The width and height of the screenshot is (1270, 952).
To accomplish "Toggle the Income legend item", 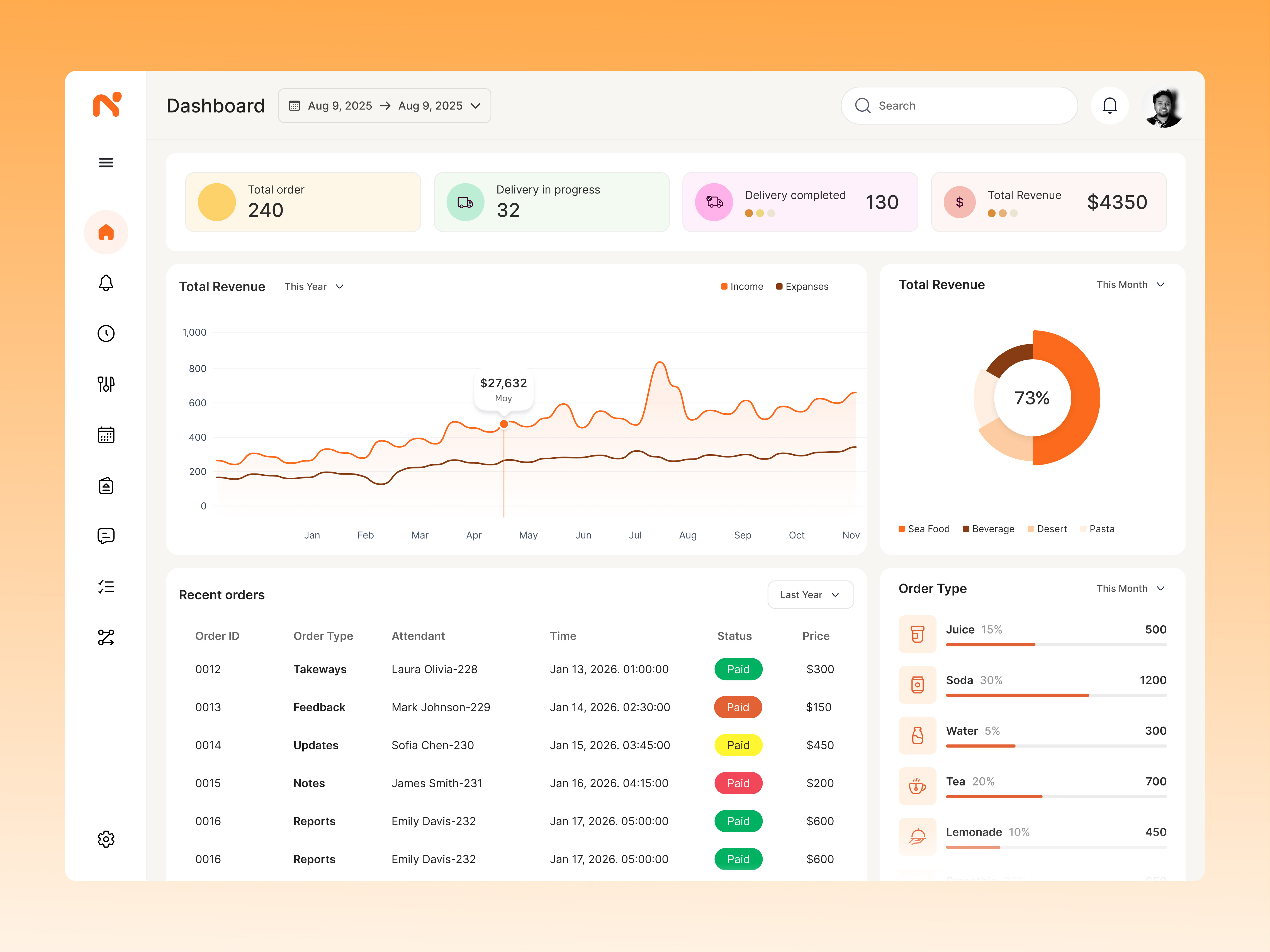I will pyautogui.click(x=742, y=286).
